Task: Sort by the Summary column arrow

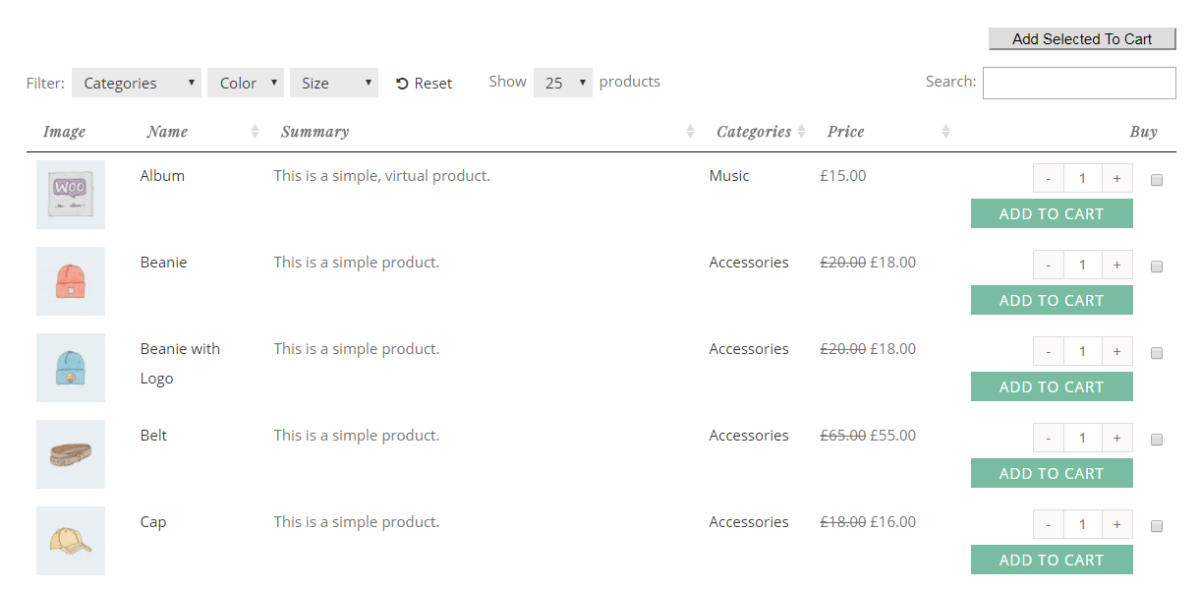Action: pos(688,131)
